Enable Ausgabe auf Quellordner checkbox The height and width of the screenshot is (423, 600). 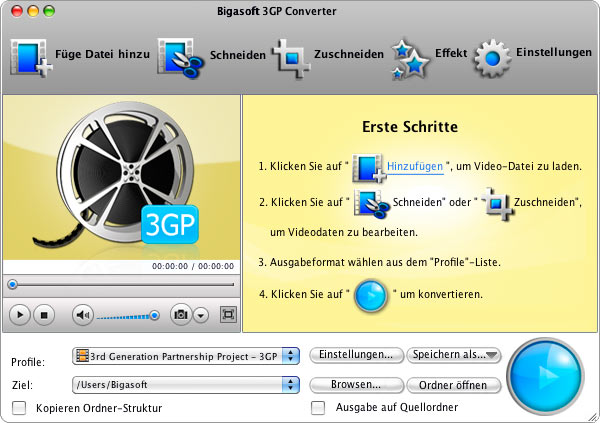point(318,408)
